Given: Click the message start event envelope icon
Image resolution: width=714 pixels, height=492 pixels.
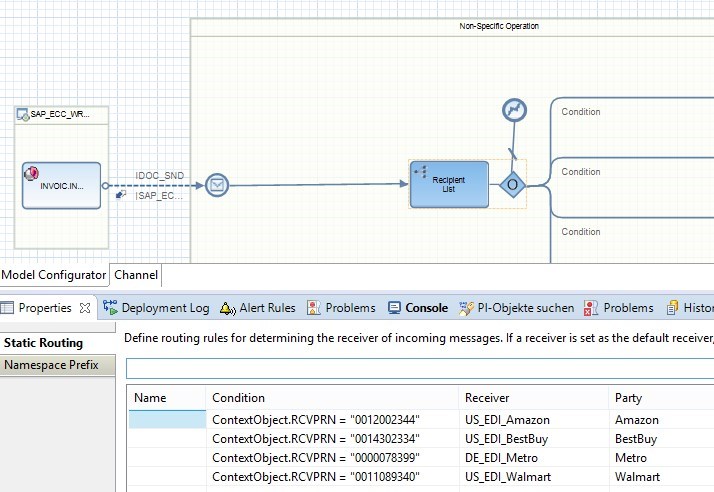Looking at the screenshot, I should coord(217,185).
